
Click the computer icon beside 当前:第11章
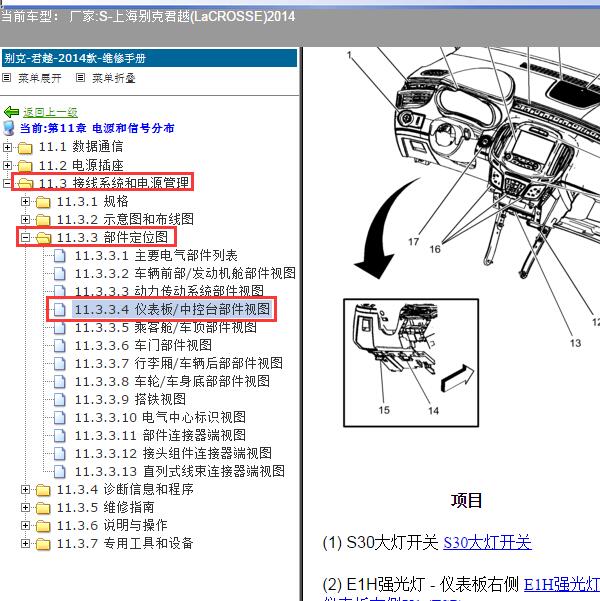pyautogui.click(x=9, y=128)
